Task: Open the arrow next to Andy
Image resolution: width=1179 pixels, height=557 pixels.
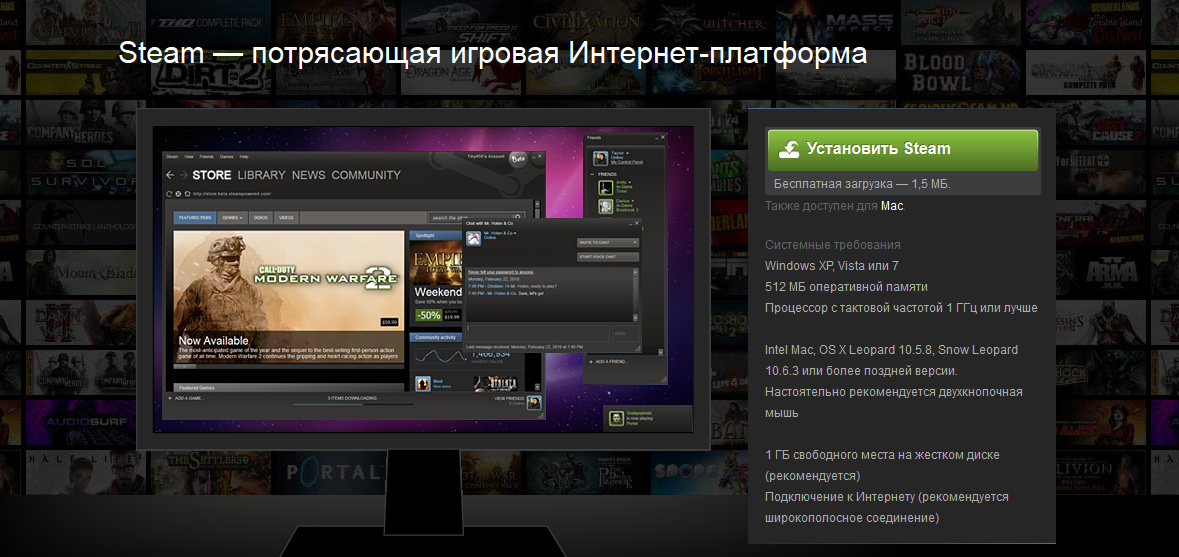Action: (629, 182)
